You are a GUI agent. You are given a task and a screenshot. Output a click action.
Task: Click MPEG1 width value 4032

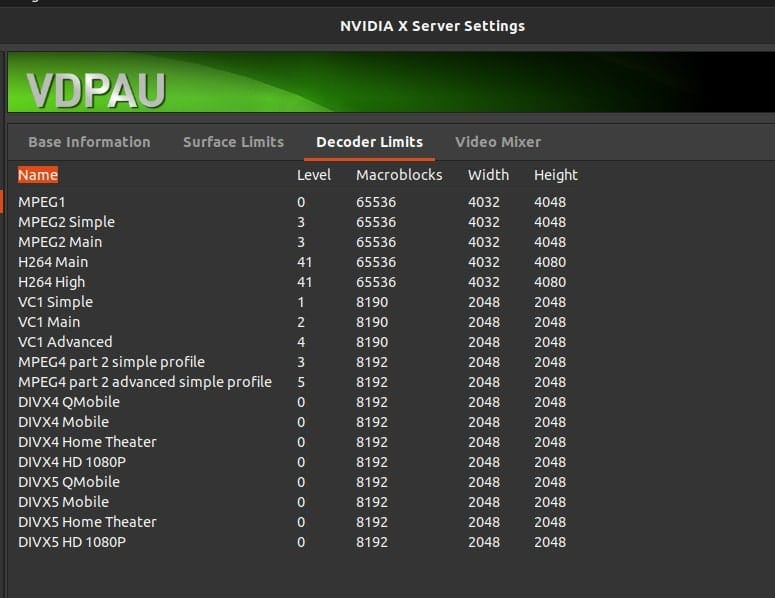[484, 202]
